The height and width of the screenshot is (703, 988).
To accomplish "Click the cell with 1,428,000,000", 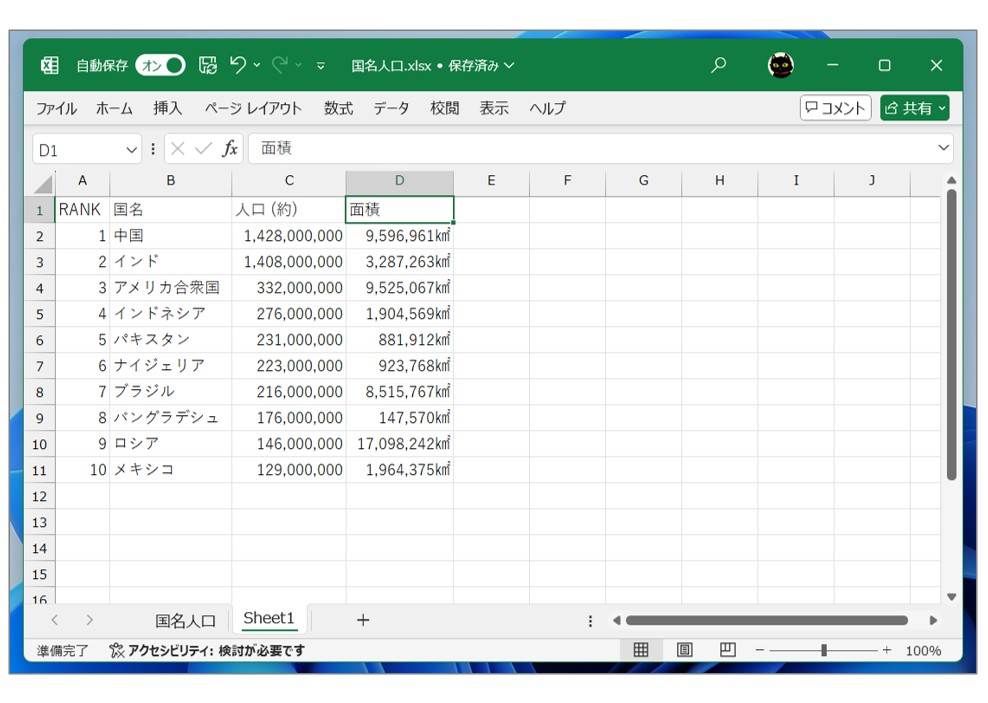I will 289,236.
